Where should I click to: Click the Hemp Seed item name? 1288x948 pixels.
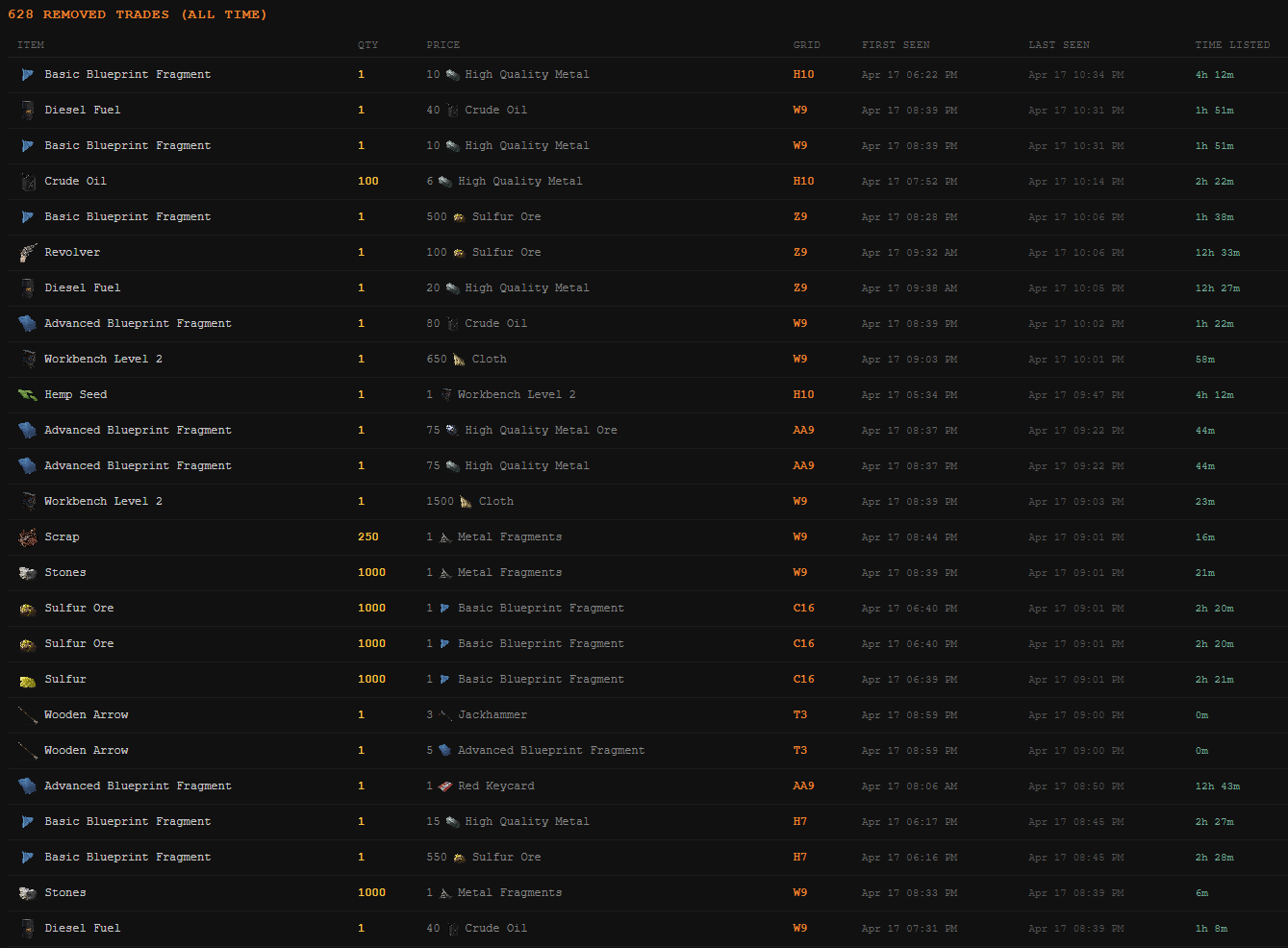point(76,395)
